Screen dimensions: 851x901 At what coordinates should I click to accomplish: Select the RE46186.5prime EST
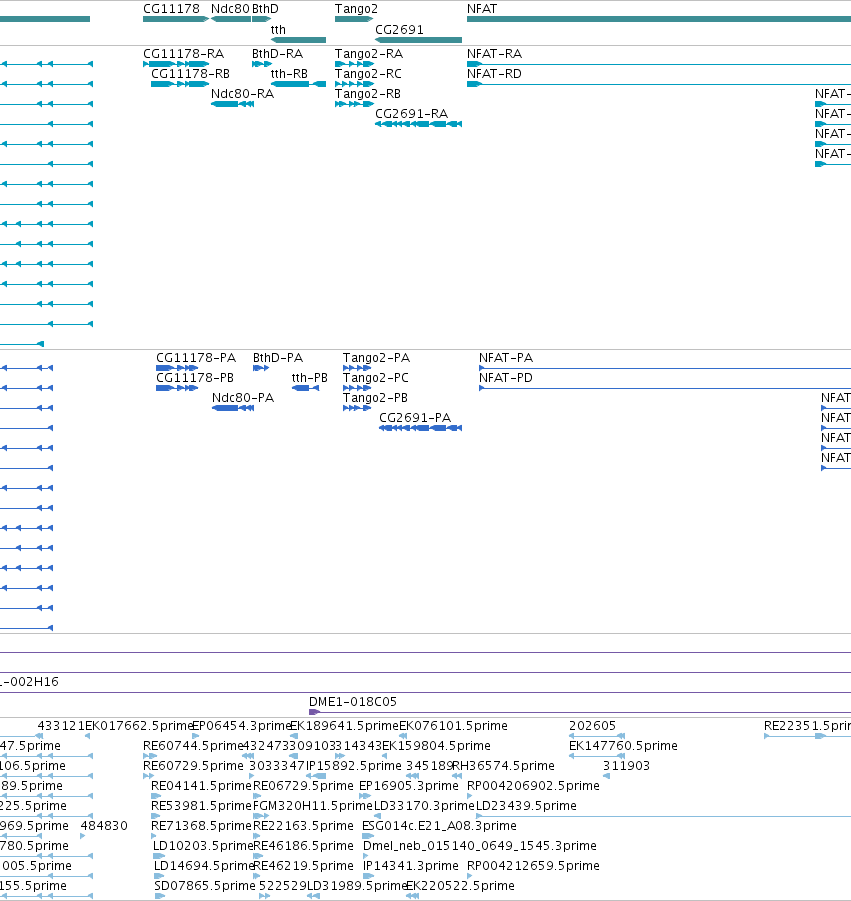tap(258, 856)
